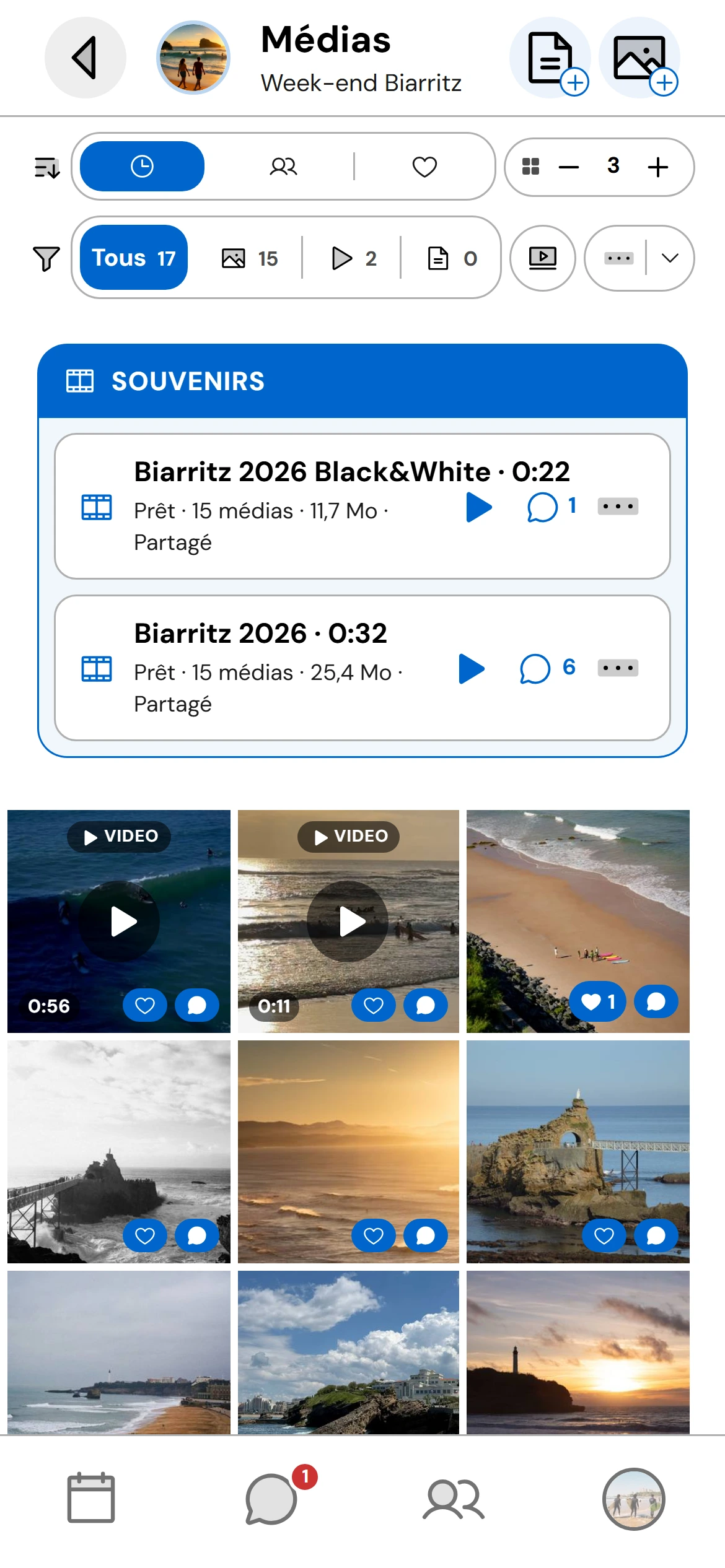Play the 0:11 sunset beach video

(348, 921)
